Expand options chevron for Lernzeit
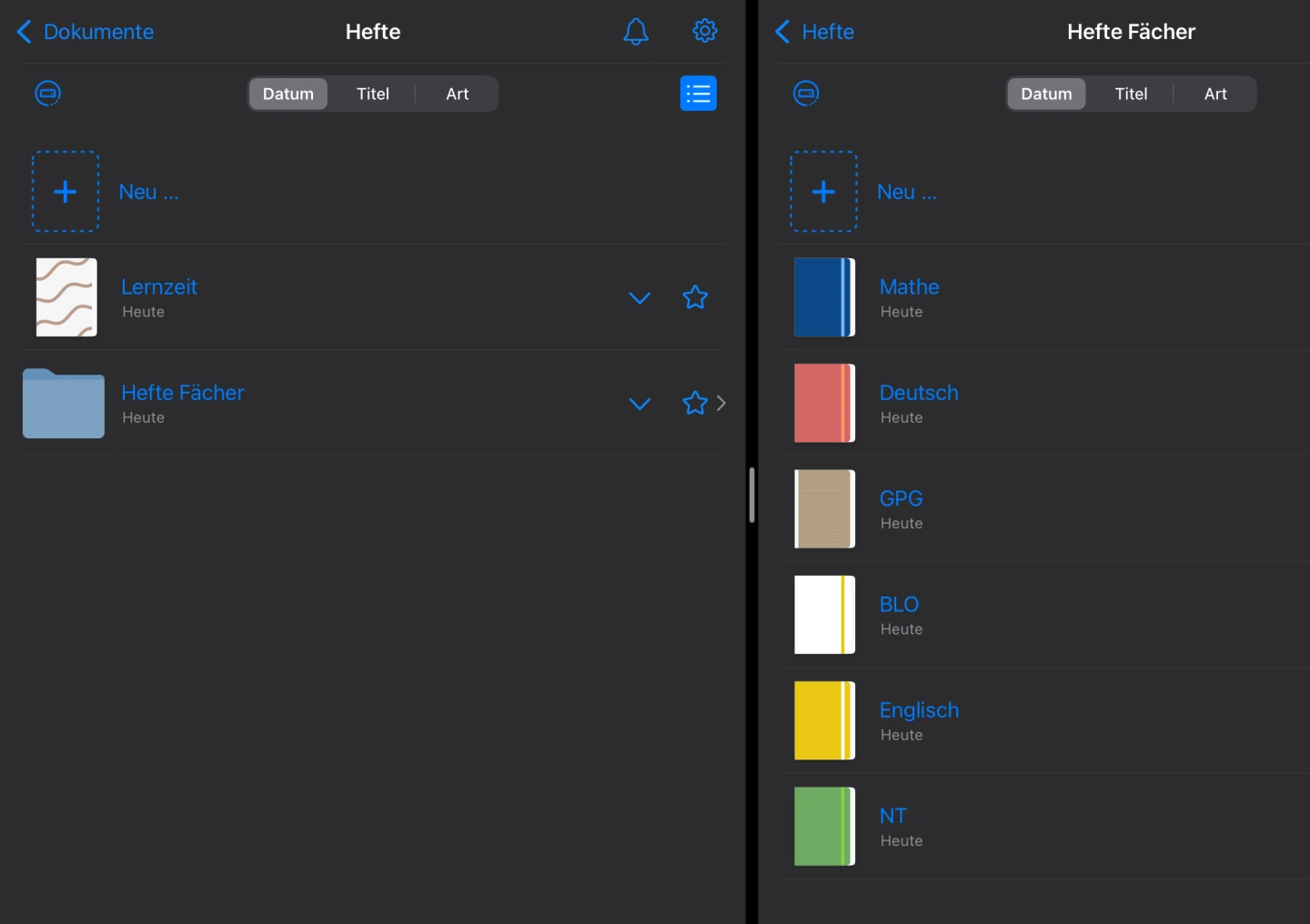Image resolution: width=1310 pixels, height=924 pixels. [640, 297]
